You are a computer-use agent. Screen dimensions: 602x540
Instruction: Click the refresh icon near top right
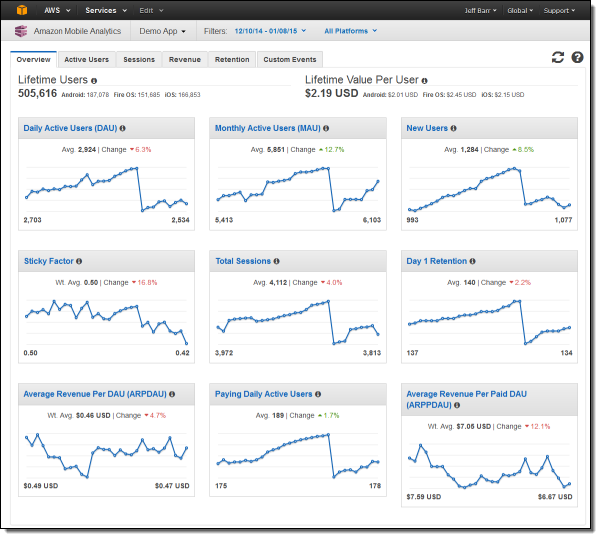tap(558, 58)
